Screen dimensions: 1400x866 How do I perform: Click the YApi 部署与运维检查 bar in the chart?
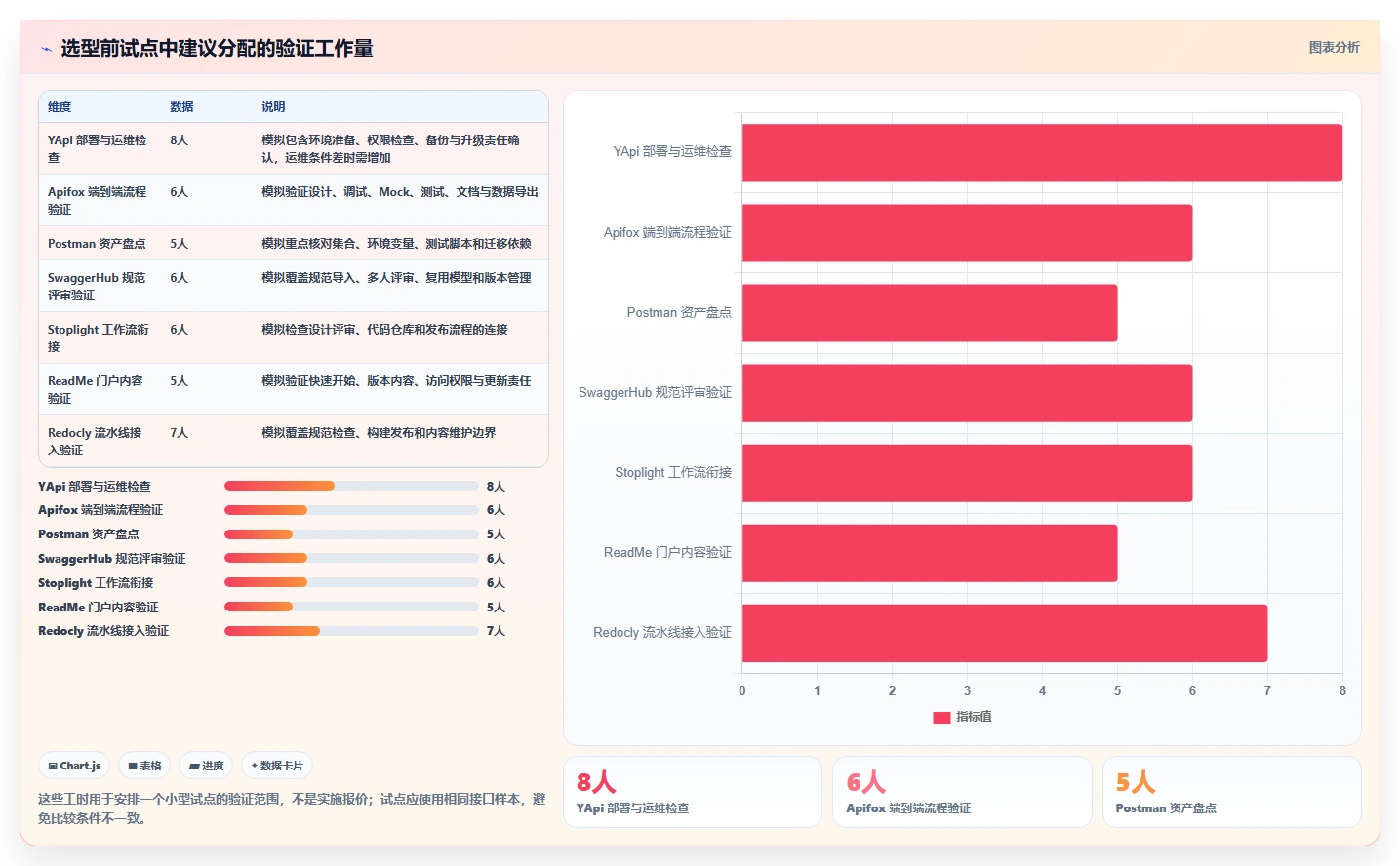pyautogui.click(x=1042, y=153)
